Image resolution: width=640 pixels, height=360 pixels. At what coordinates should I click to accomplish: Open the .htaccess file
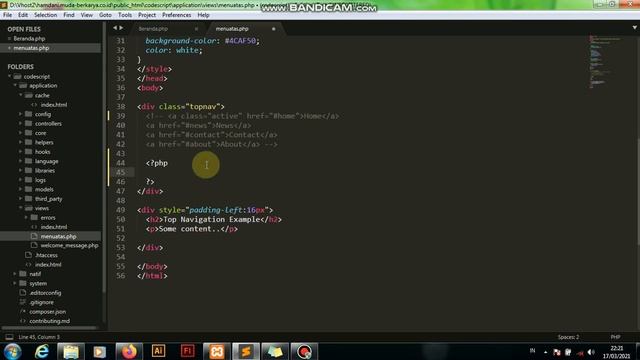46,255
